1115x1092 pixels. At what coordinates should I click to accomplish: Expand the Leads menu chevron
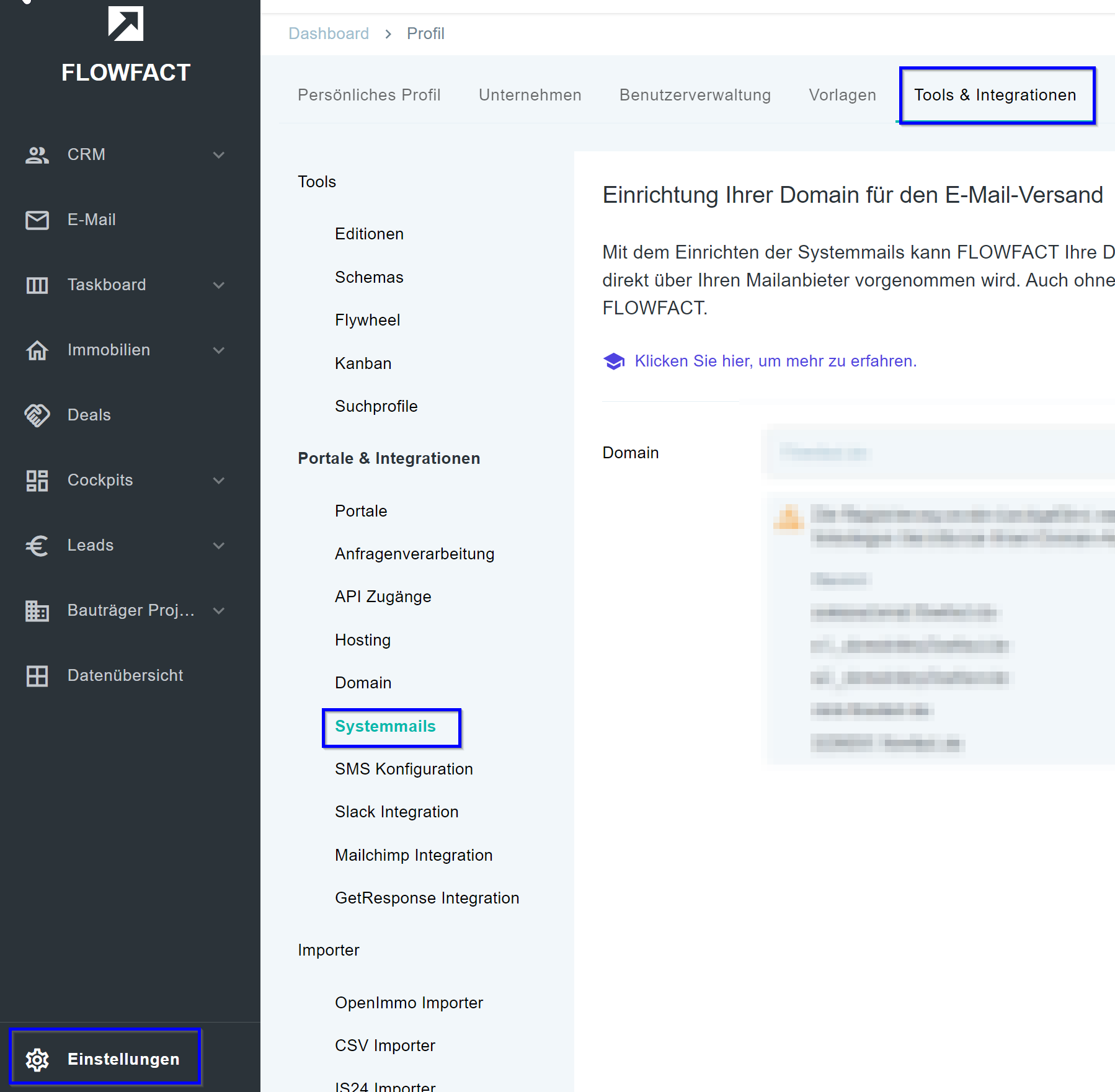tap(219, 546)
